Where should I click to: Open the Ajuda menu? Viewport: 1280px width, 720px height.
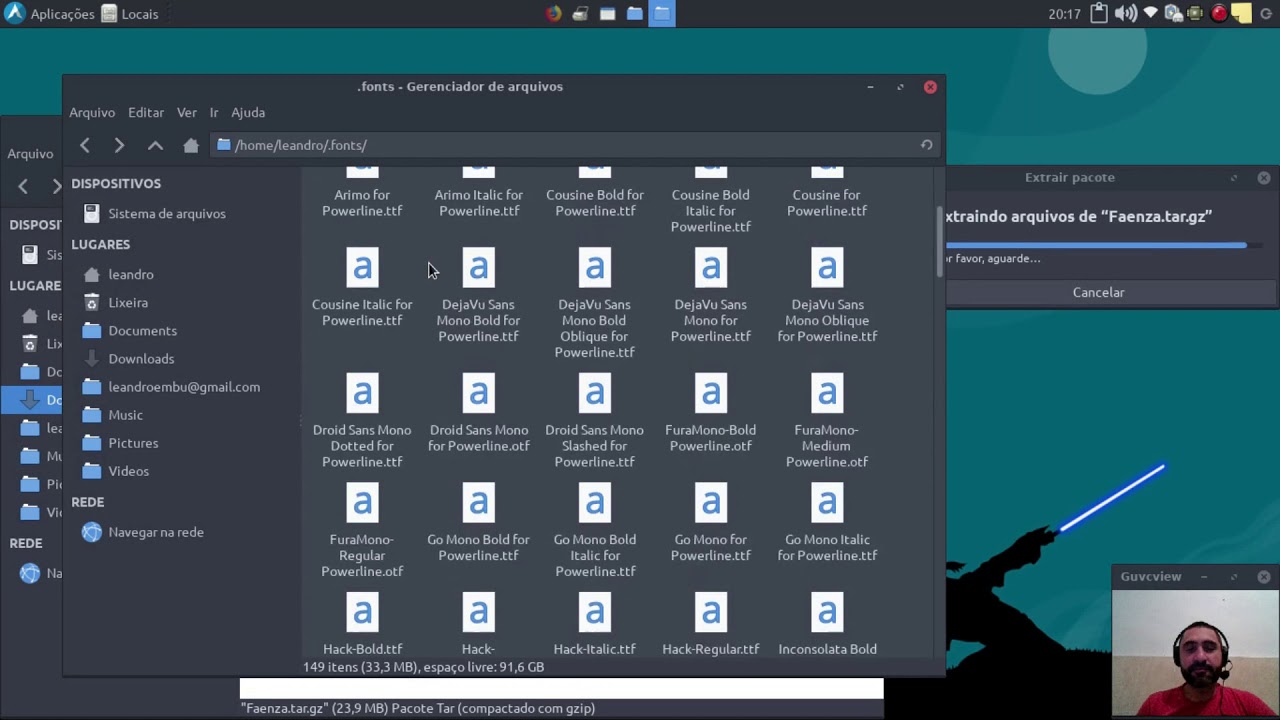pos(248,112)
